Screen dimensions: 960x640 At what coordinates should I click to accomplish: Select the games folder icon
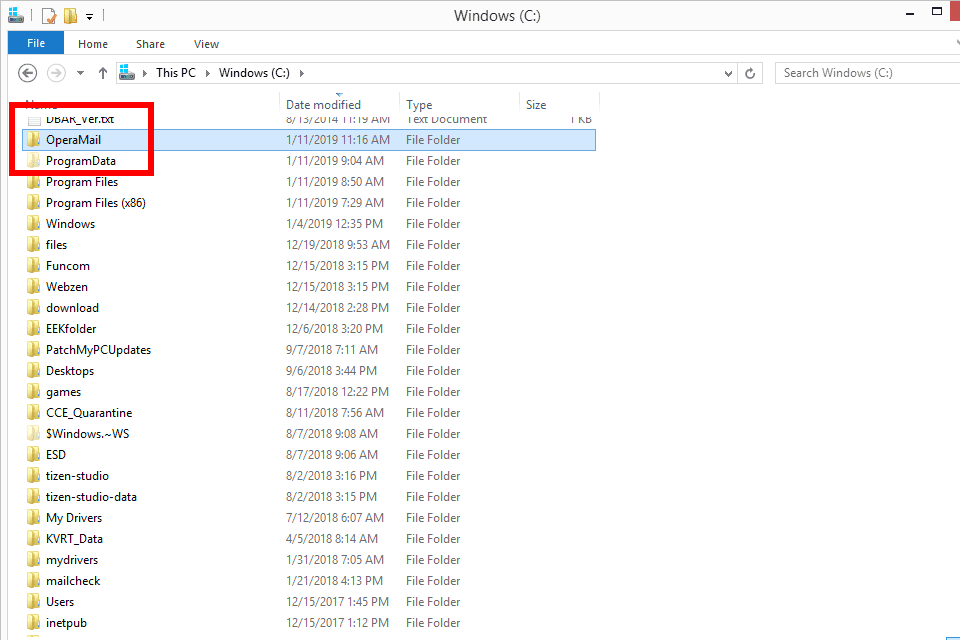coord(34,392)
